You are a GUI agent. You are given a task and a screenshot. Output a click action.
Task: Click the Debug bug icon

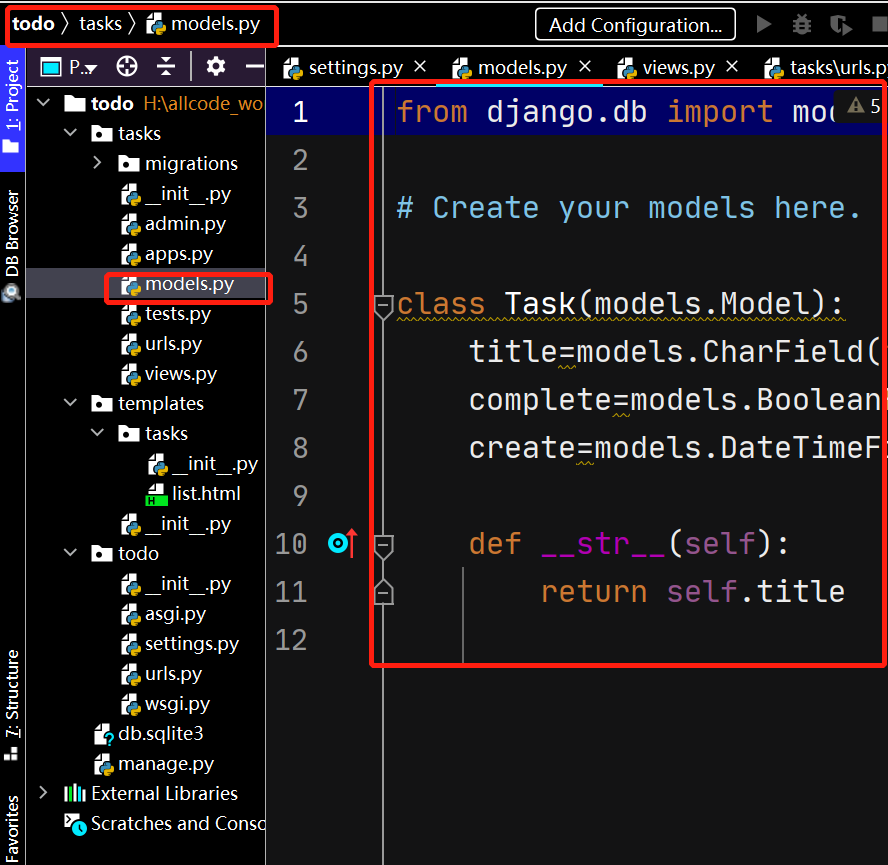(x=801, y=25)
